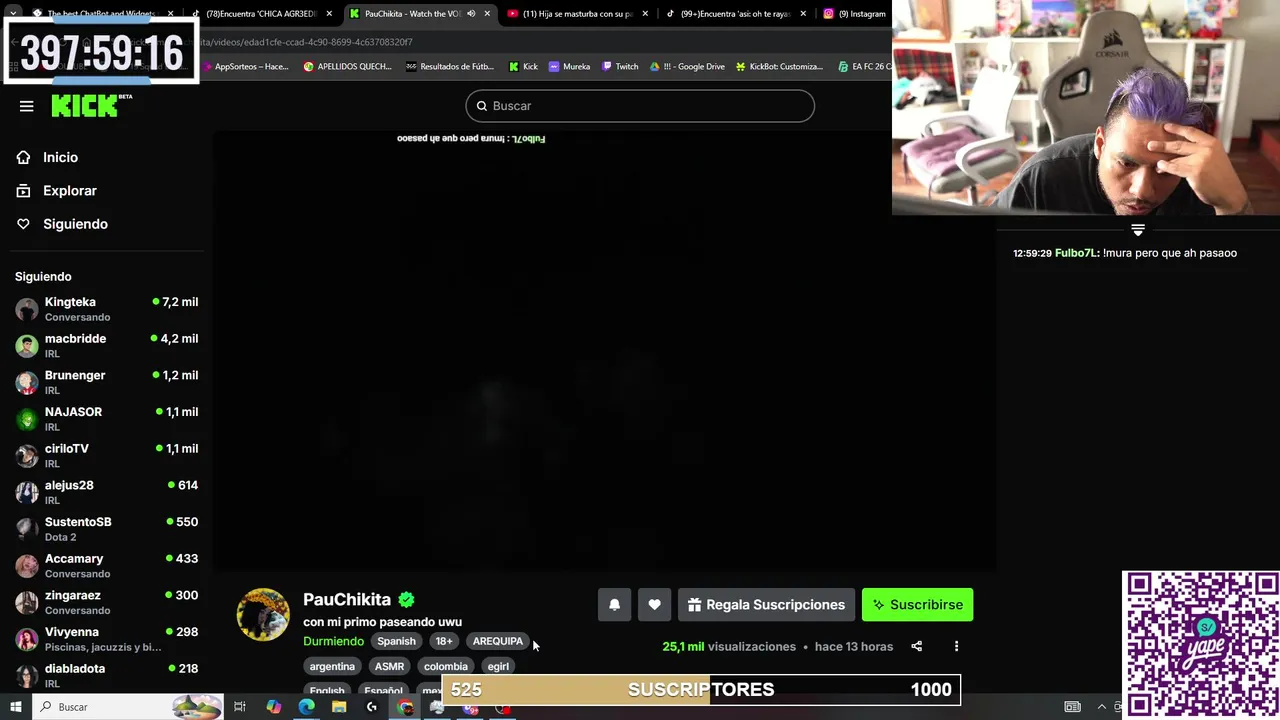Click Accamary's avatar in the sidebar
The height and width of the screenshot is (720, 1280).
tap(27, 565)
